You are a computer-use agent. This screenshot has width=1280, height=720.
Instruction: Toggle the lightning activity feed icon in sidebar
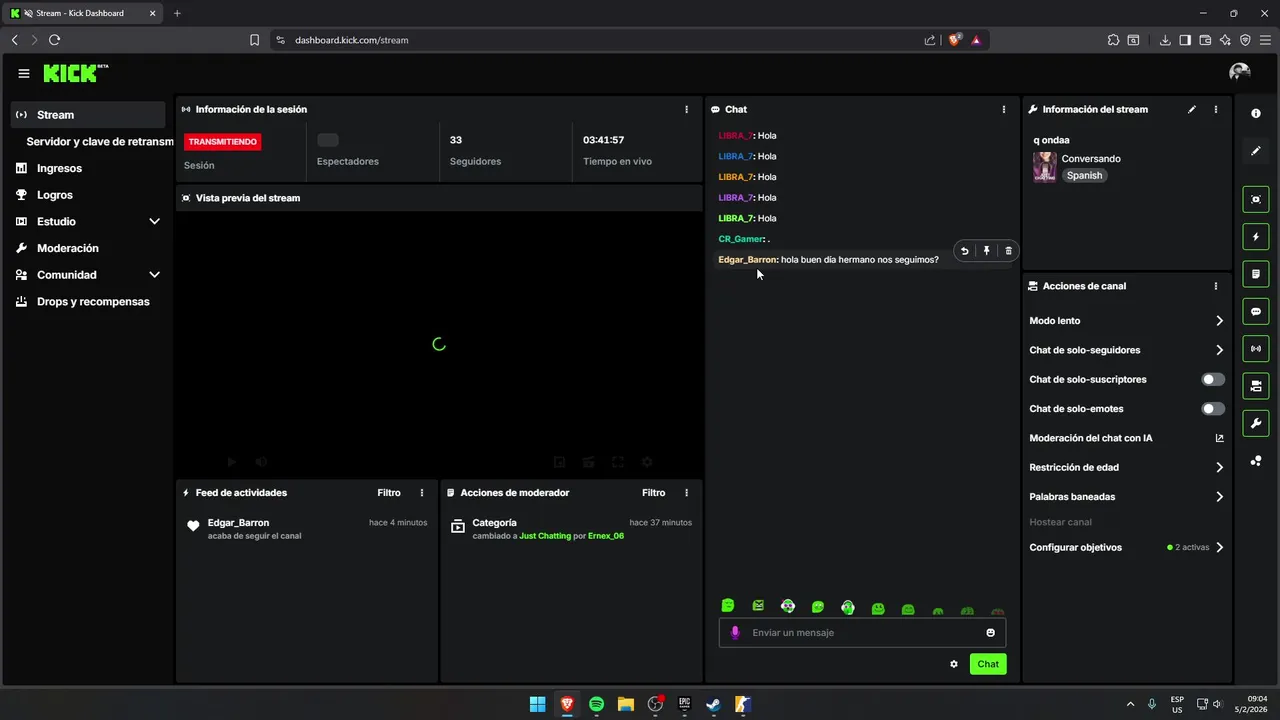[1256, 237]
